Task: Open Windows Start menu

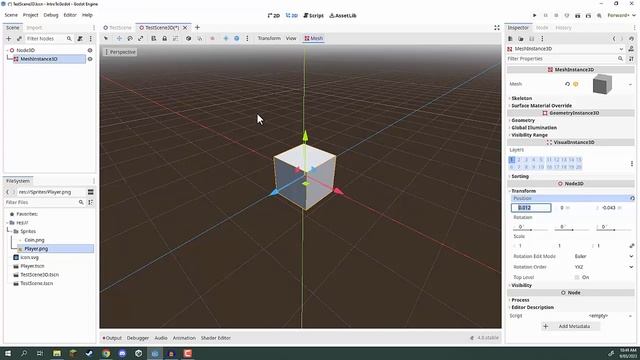Action: 8,353
